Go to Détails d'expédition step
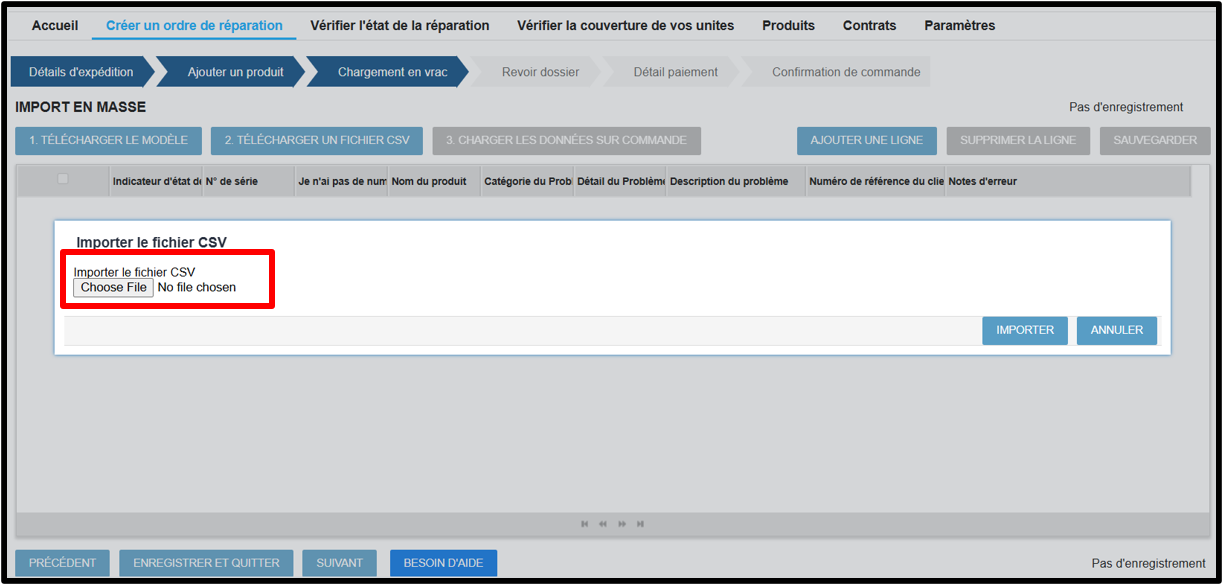The width and height of the screenshot is (1224, 587). tap(82, 72)
